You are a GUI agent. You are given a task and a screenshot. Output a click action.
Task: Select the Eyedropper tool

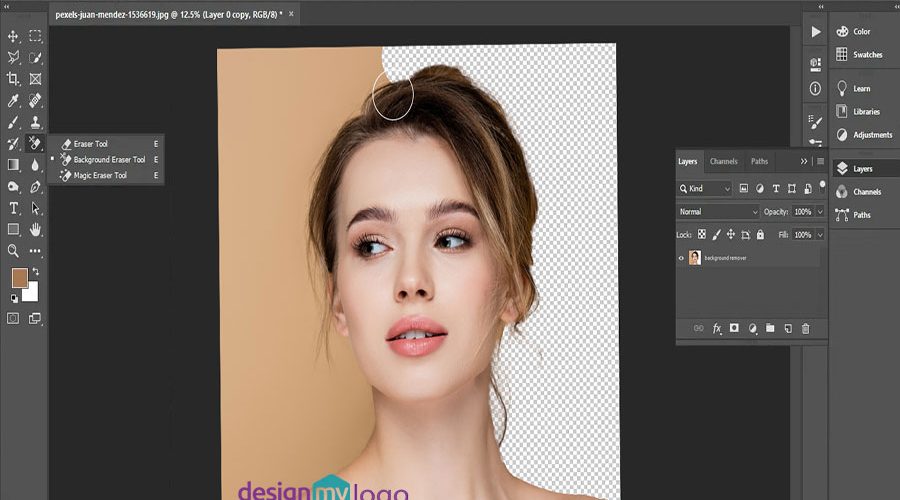click(x=13, y=100)
